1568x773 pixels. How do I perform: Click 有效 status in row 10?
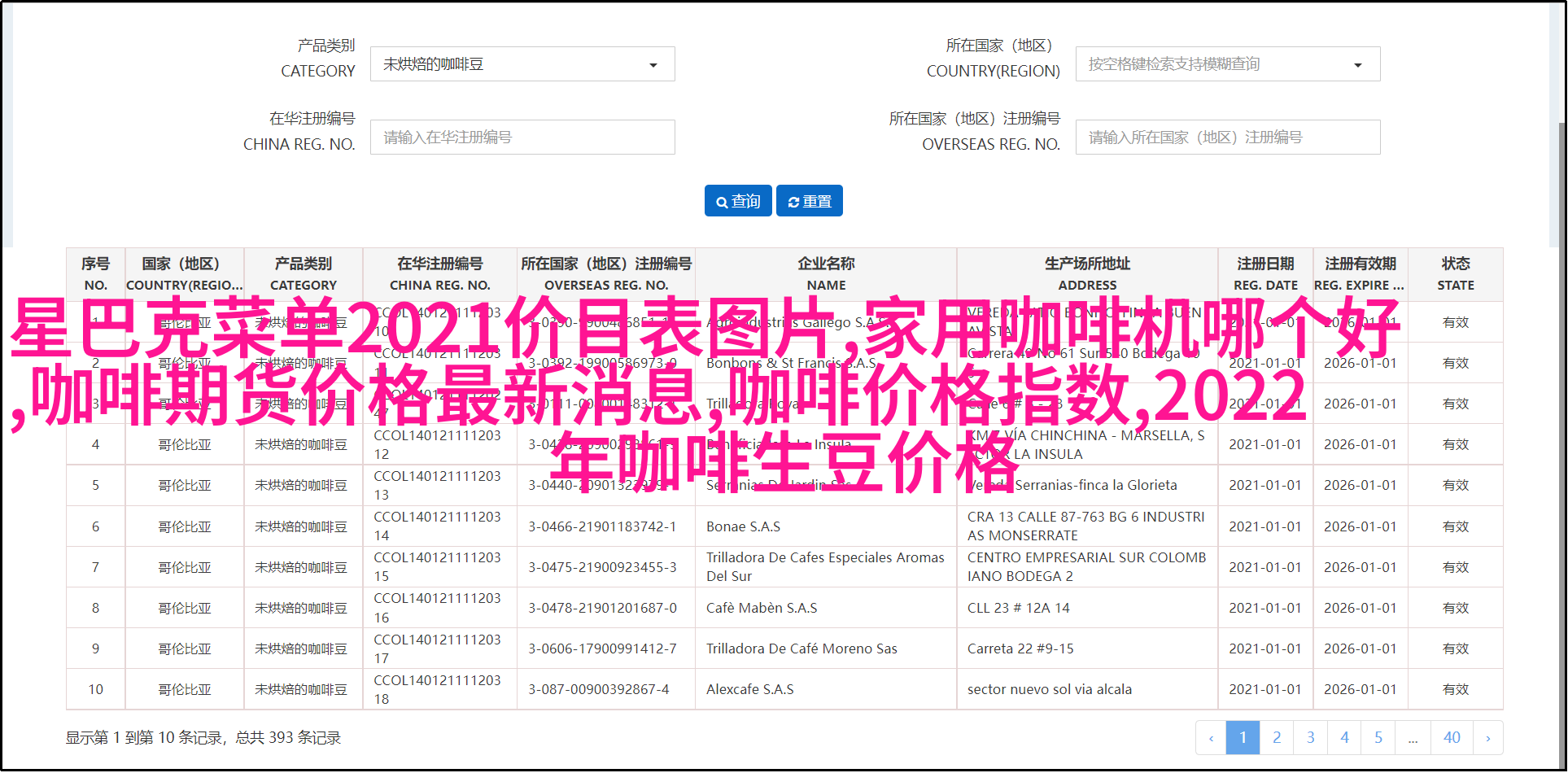[x=1456, y=689]
